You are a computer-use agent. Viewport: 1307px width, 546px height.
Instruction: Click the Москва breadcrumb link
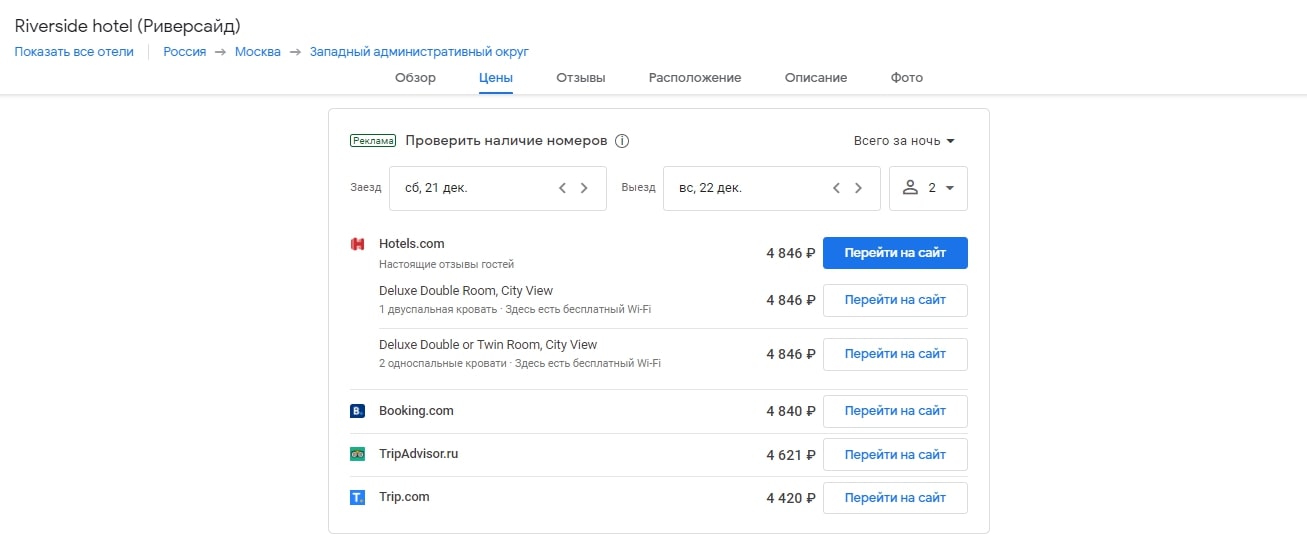258,52
